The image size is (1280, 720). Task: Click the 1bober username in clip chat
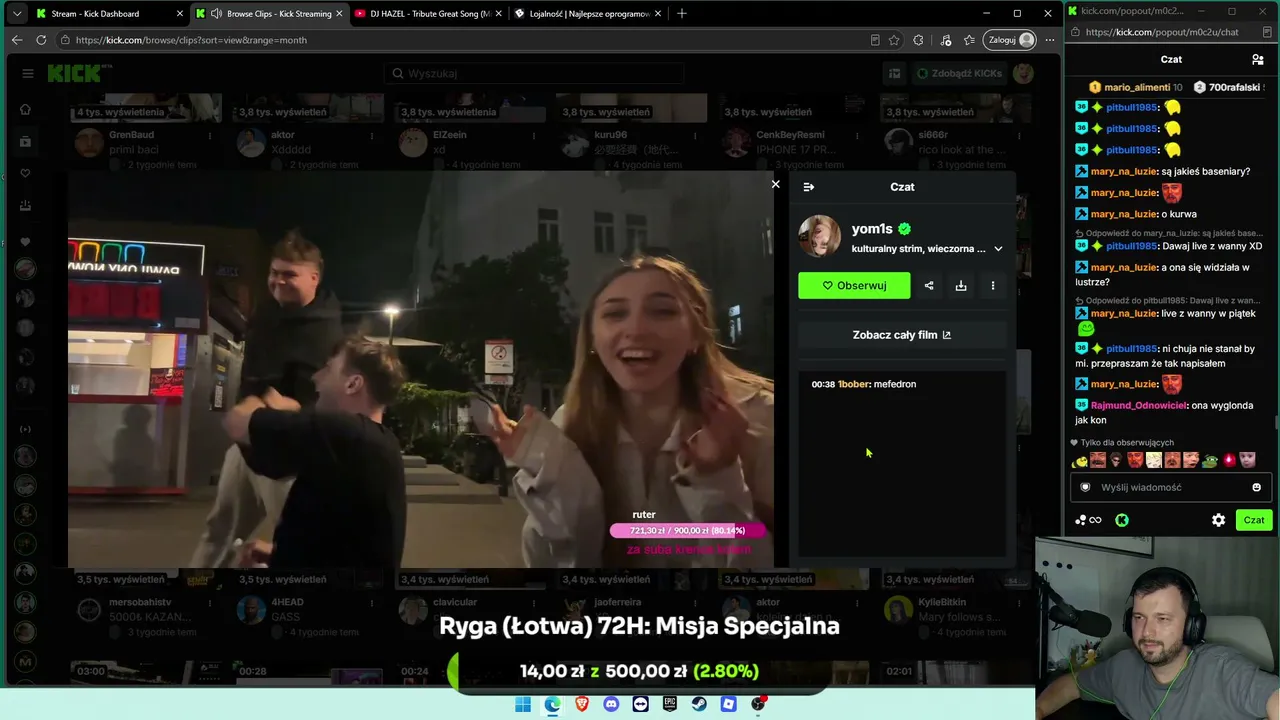(x=853, y=384)
